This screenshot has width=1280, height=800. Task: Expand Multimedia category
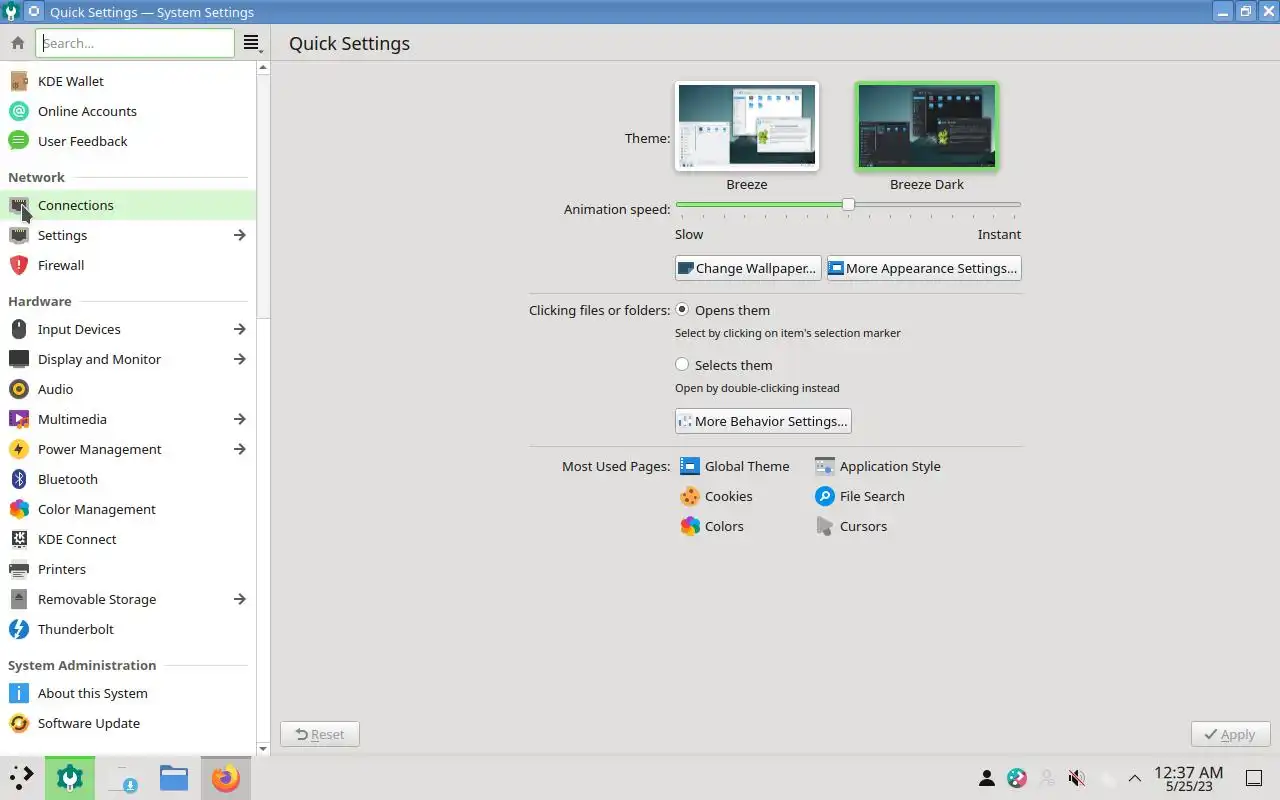(x=239, y=419)
